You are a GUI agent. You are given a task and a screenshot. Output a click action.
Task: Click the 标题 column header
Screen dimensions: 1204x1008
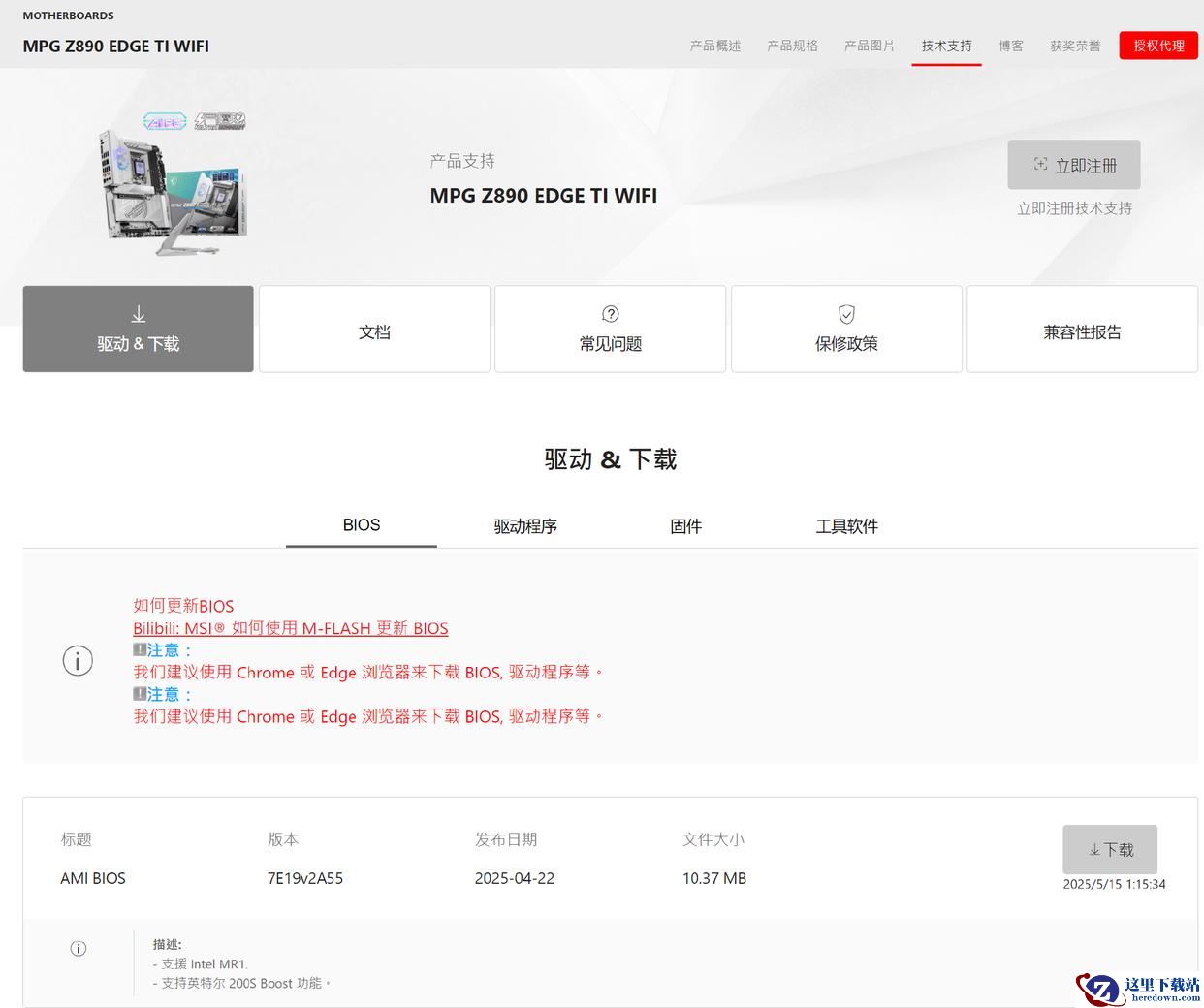click(x=77, y=839)
